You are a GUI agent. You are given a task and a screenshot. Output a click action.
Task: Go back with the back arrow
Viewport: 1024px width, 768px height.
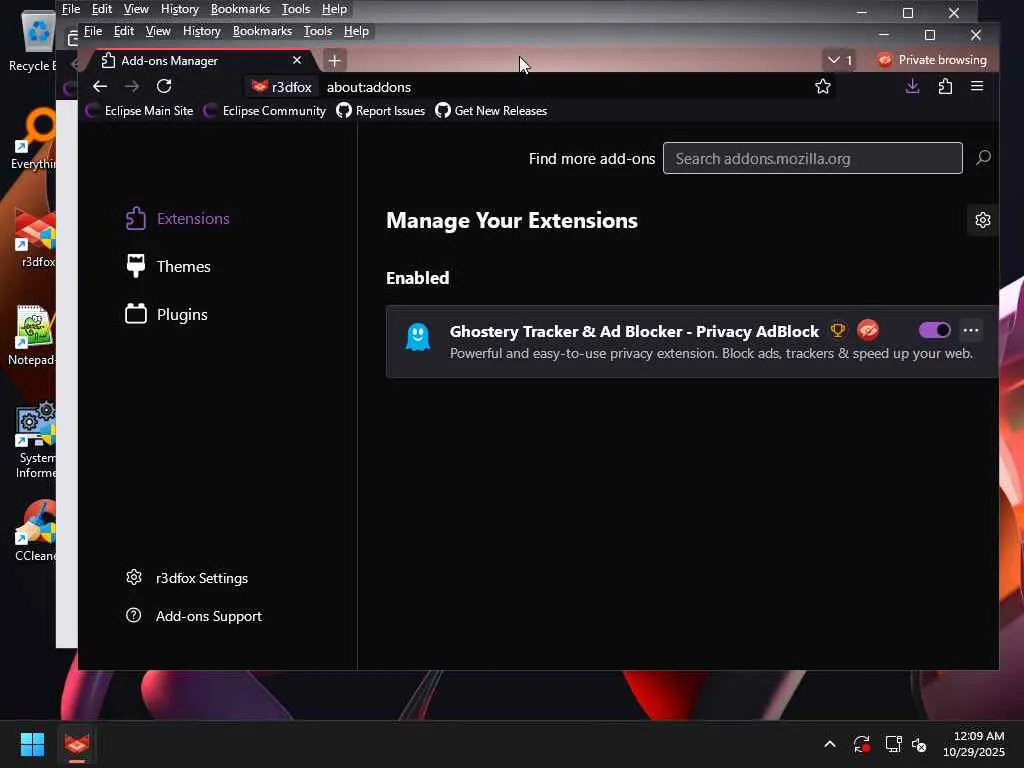point(99,86)
